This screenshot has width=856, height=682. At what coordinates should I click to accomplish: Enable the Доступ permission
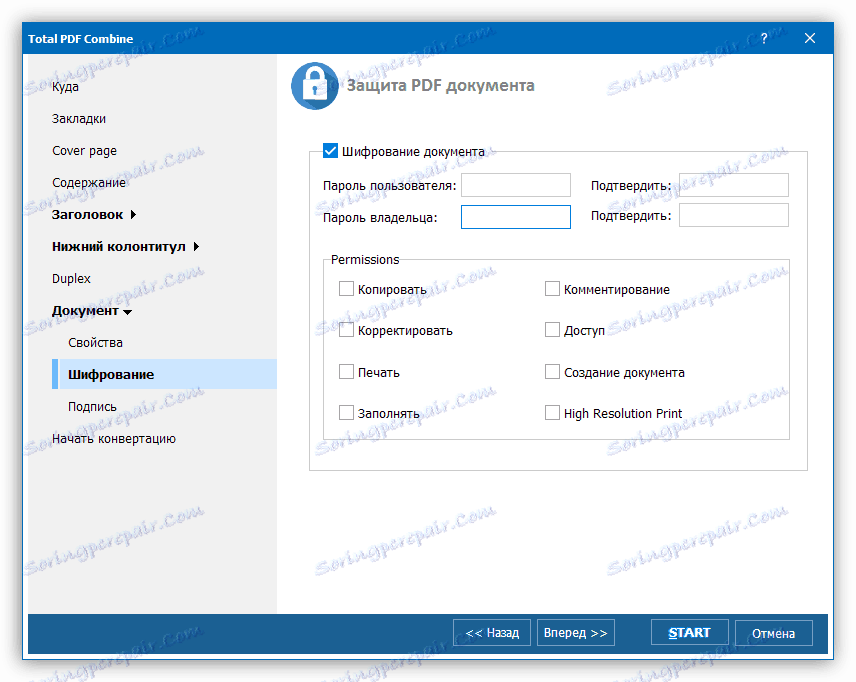click(552, 329)
